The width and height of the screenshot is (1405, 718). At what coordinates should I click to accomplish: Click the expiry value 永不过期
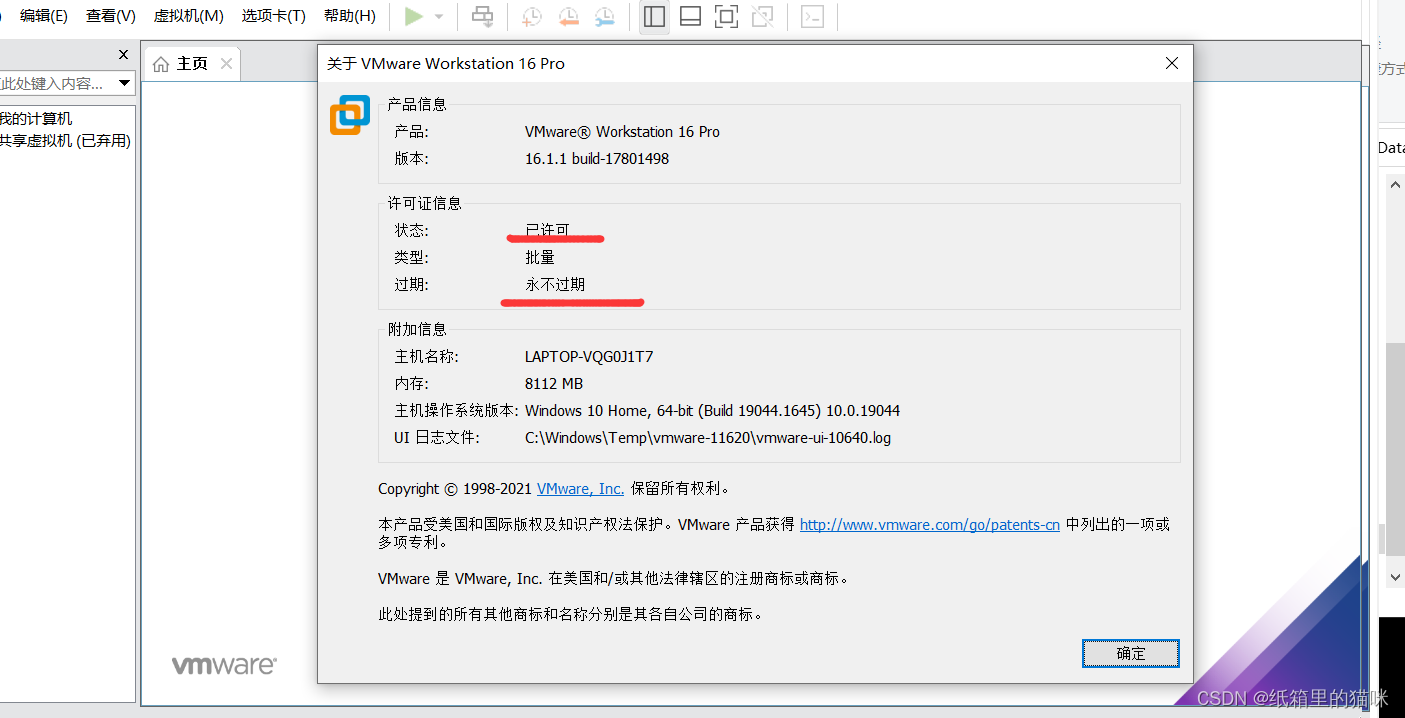point(555,285)
